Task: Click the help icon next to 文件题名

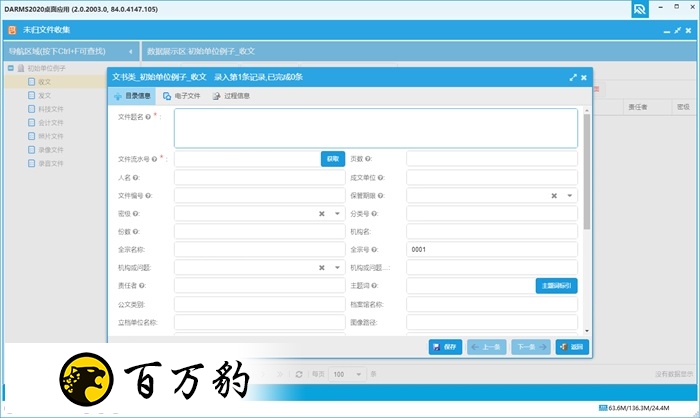Action: pos(149,116)
